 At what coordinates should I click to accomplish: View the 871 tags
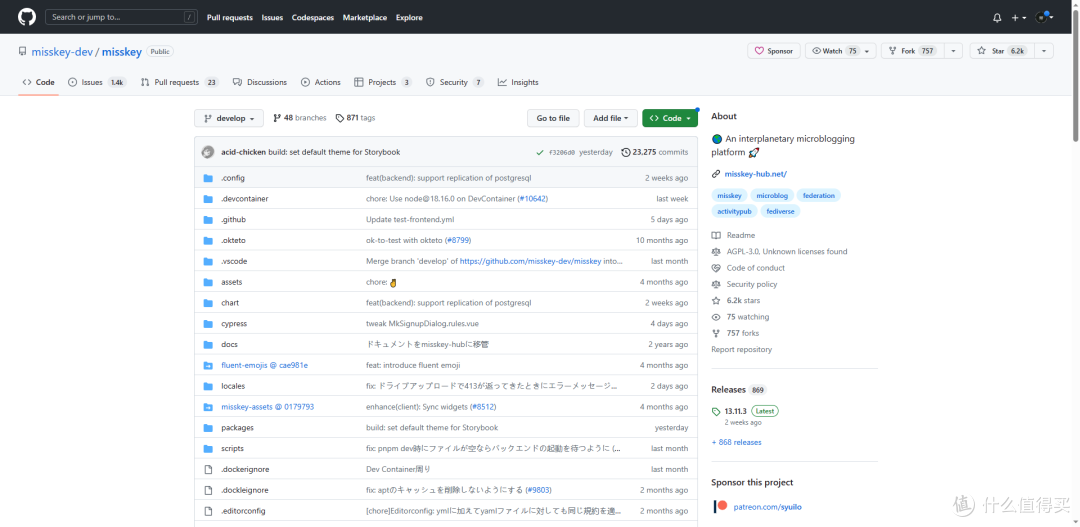pos(355,118)
